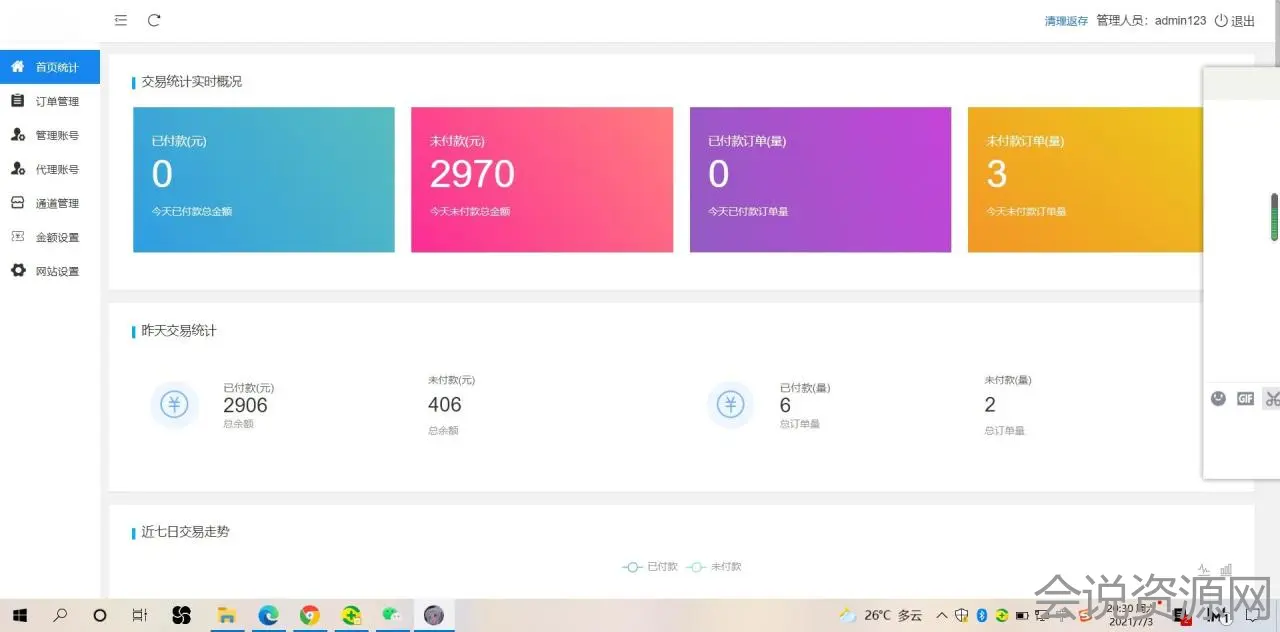
Task: Open 订单管理 in the sidebar
Action: point(56,101)
